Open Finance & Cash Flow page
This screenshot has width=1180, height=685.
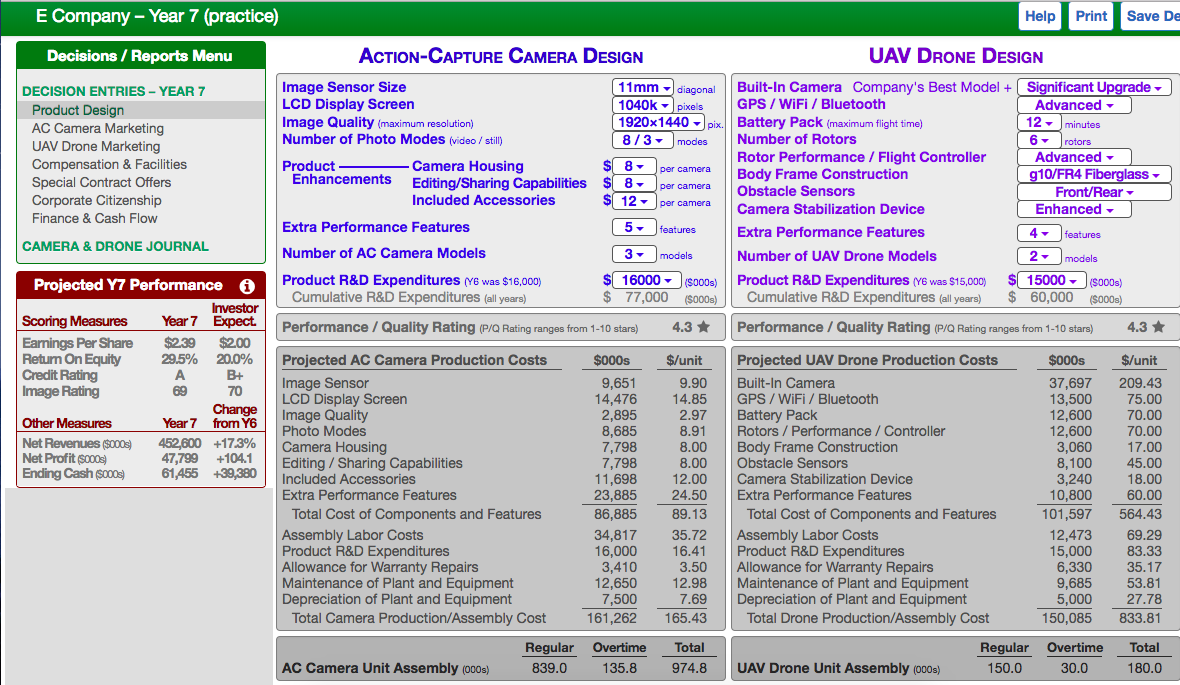(x=95, y=219)
